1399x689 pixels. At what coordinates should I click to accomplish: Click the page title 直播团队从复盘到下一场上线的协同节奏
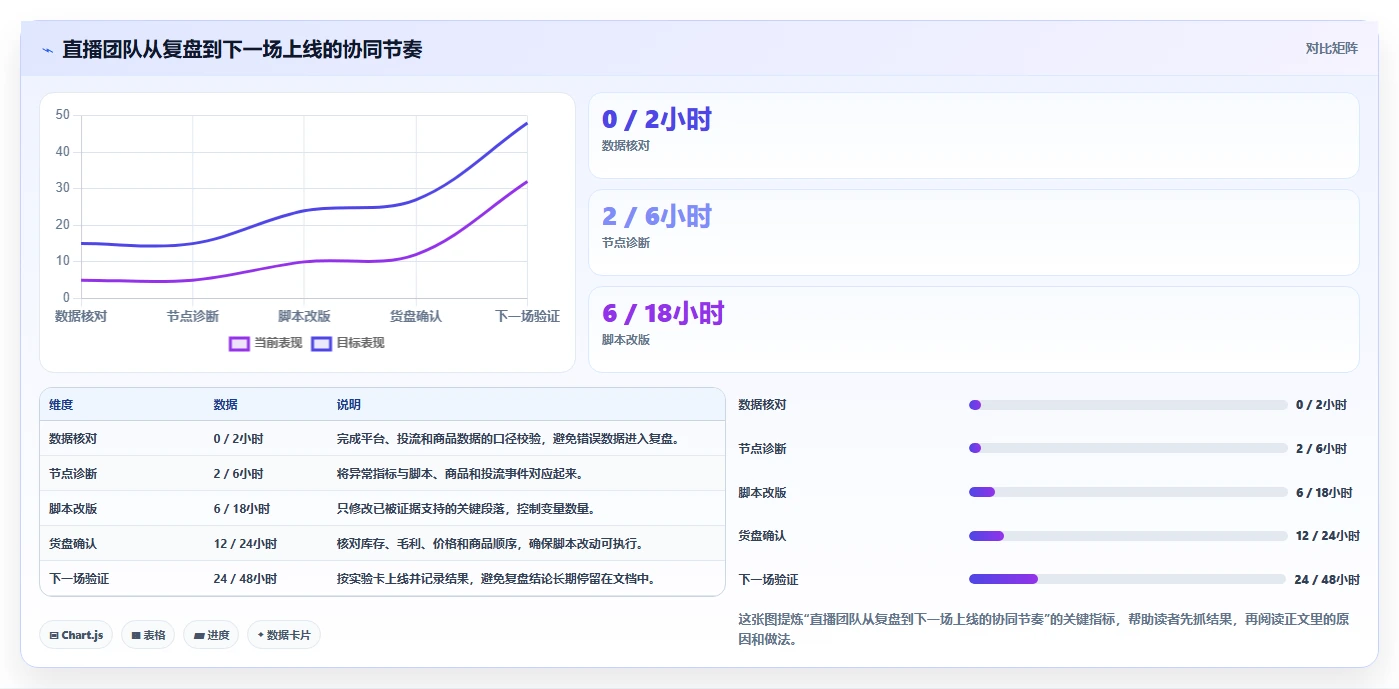point(242,49)
